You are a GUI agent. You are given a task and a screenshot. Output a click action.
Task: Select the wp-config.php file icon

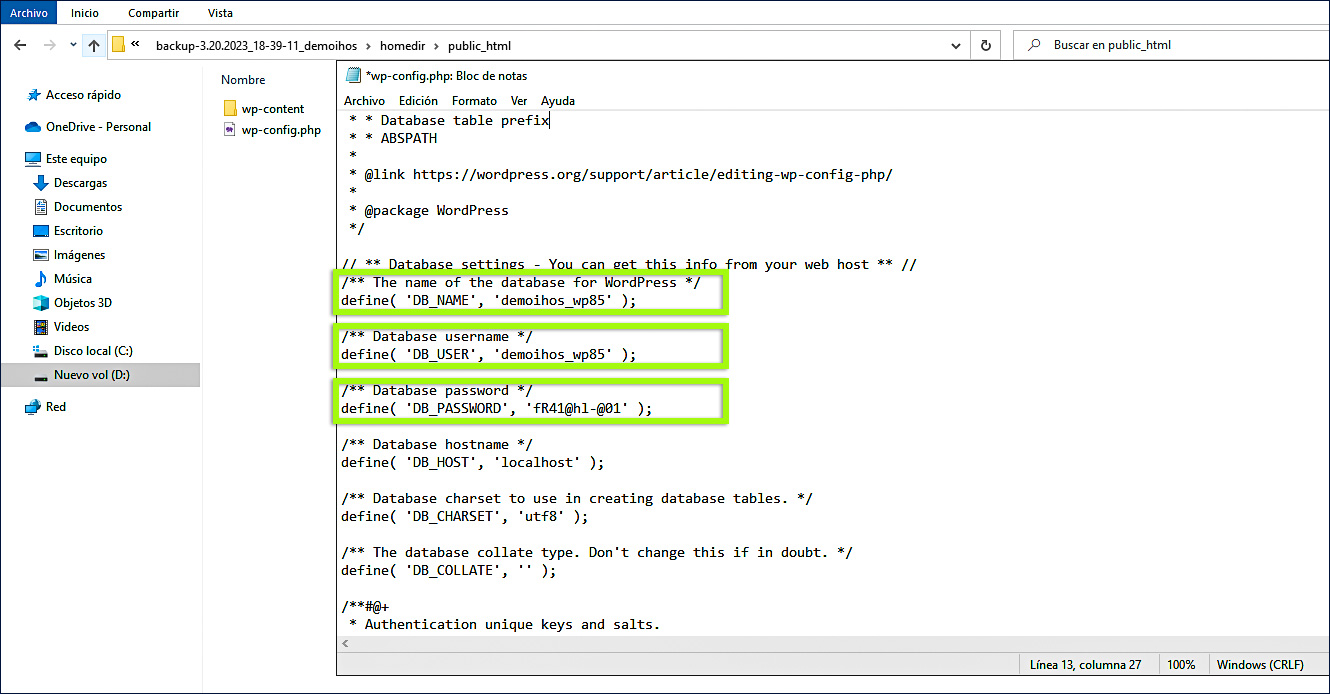coord(230,130)
